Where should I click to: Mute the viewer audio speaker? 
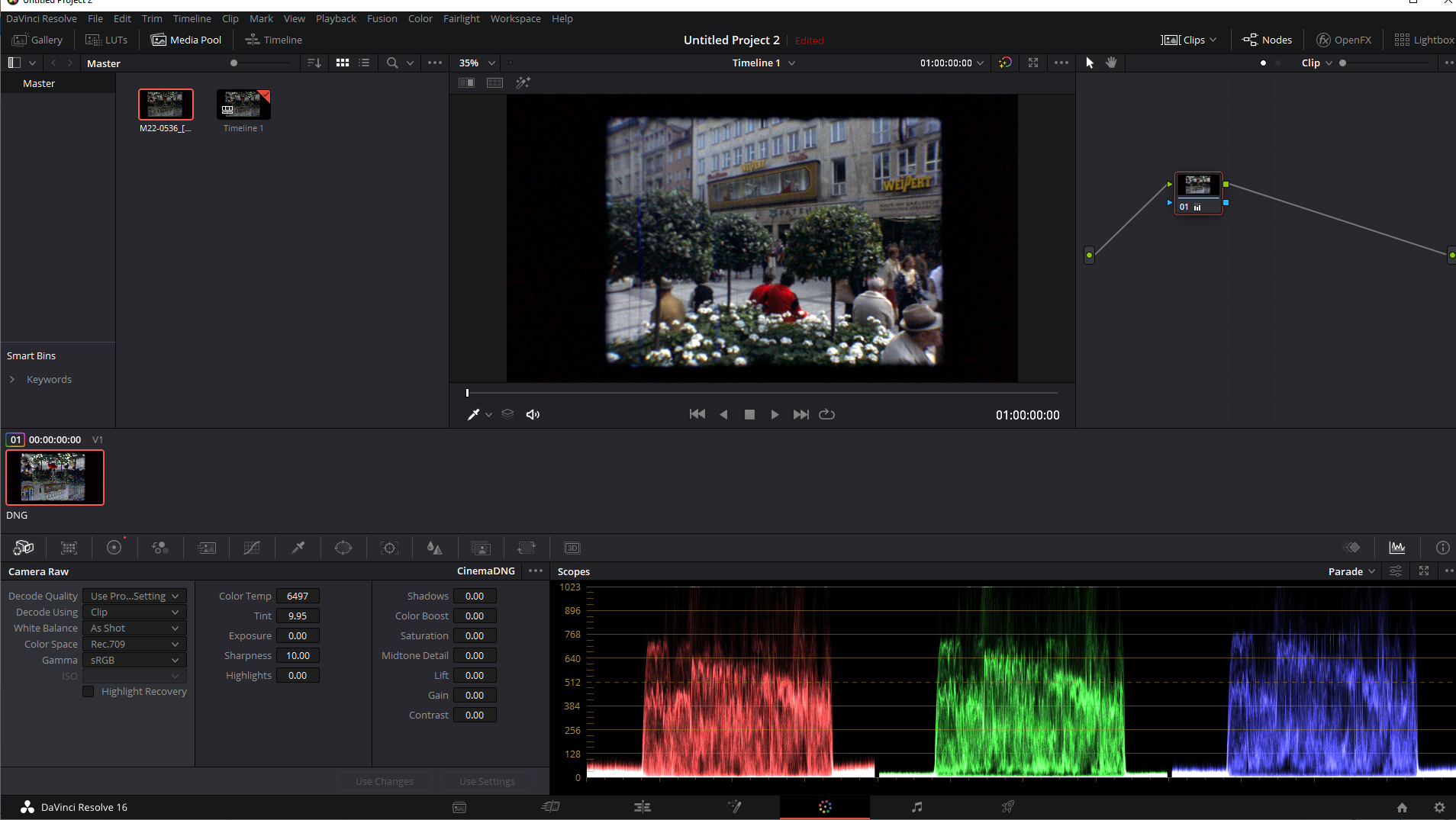pos(533,414)
